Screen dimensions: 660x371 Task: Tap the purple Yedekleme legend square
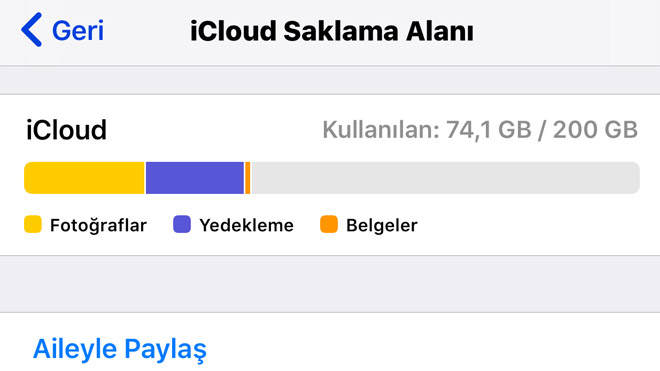[182, 224]
